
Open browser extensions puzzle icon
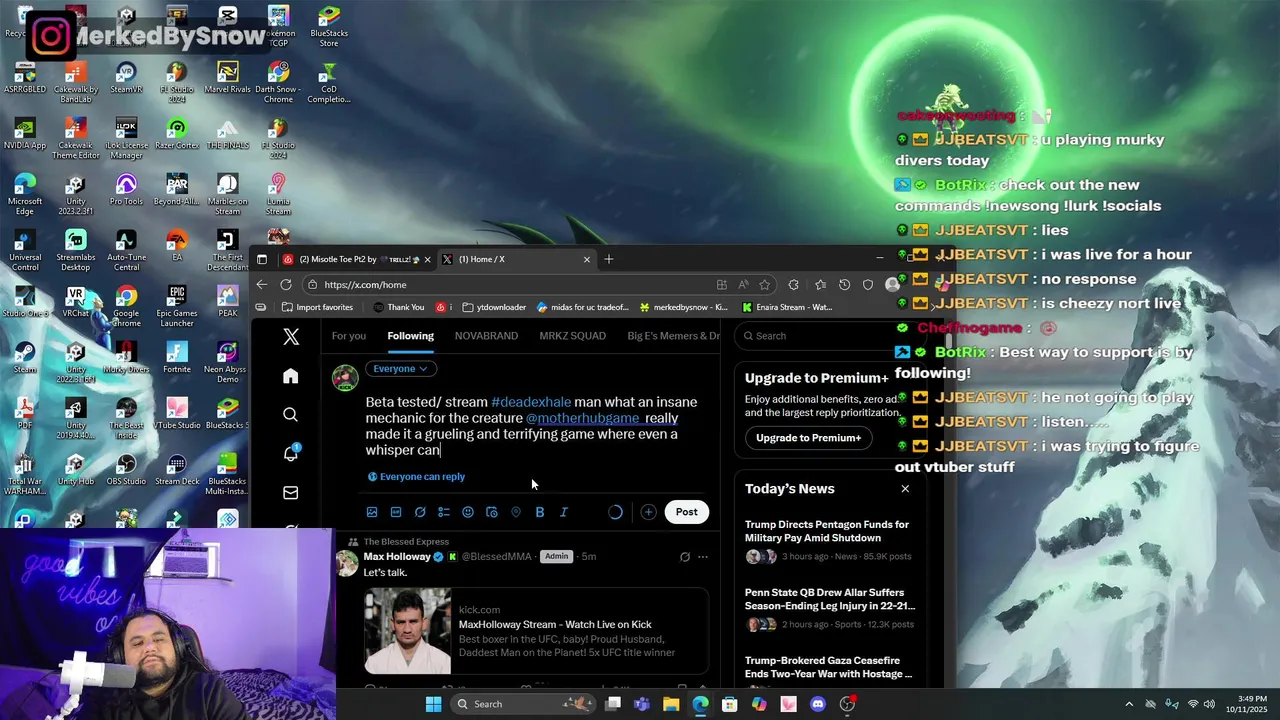[x=794, y=284]
